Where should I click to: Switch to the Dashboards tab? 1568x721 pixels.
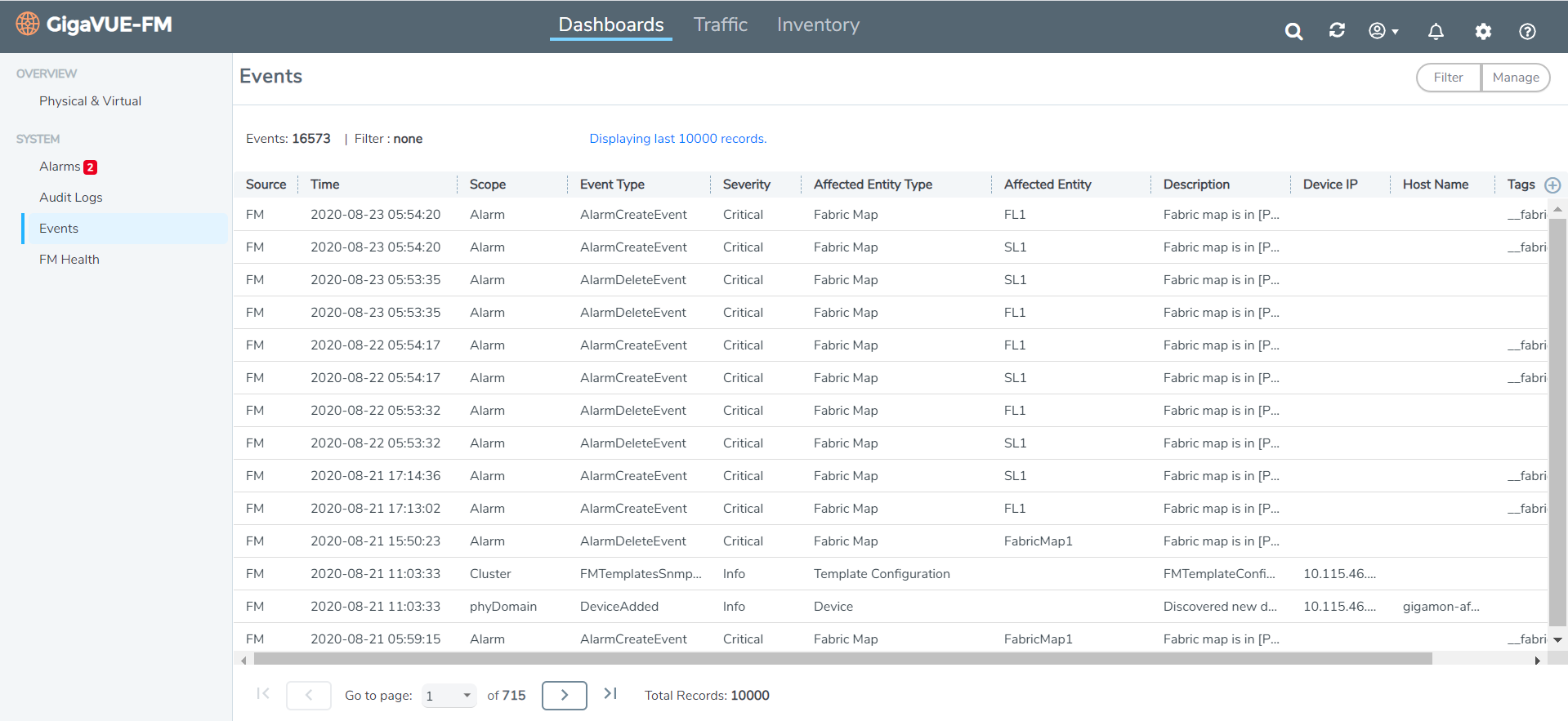click(611, 24)
